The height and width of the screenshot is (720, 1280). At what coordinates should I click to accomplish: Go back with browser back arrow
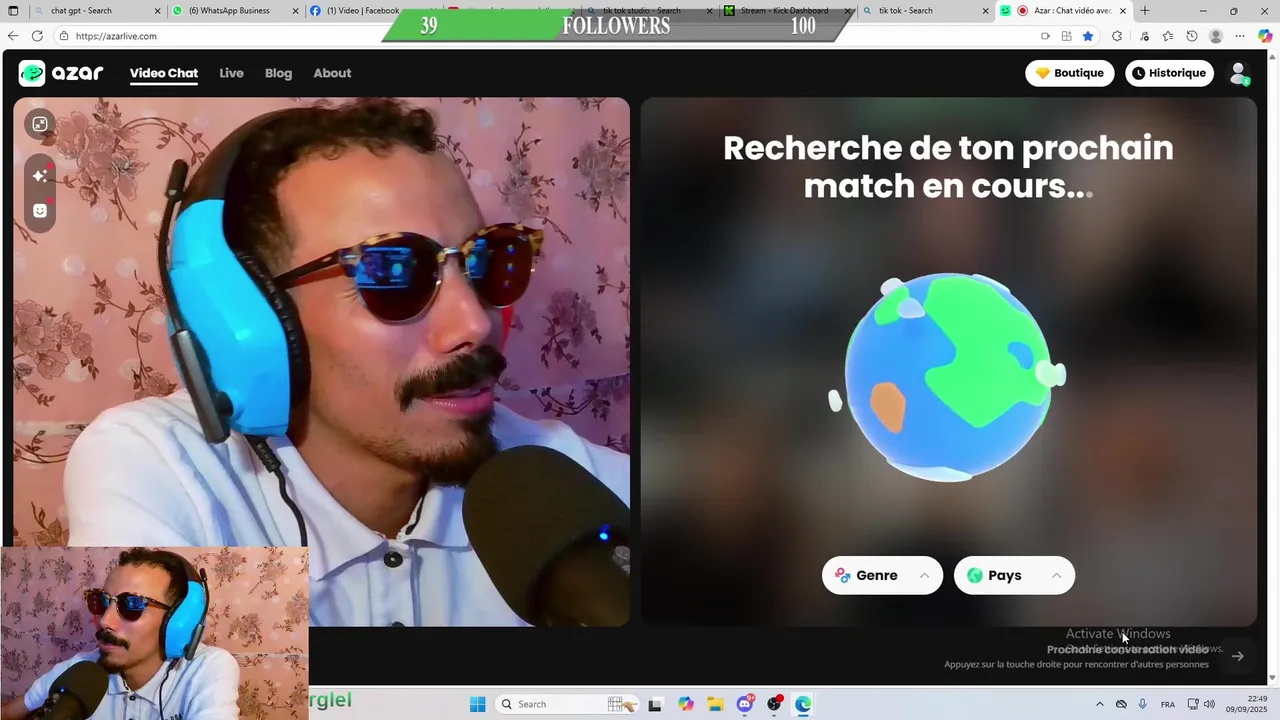click(x=12, y=36)
